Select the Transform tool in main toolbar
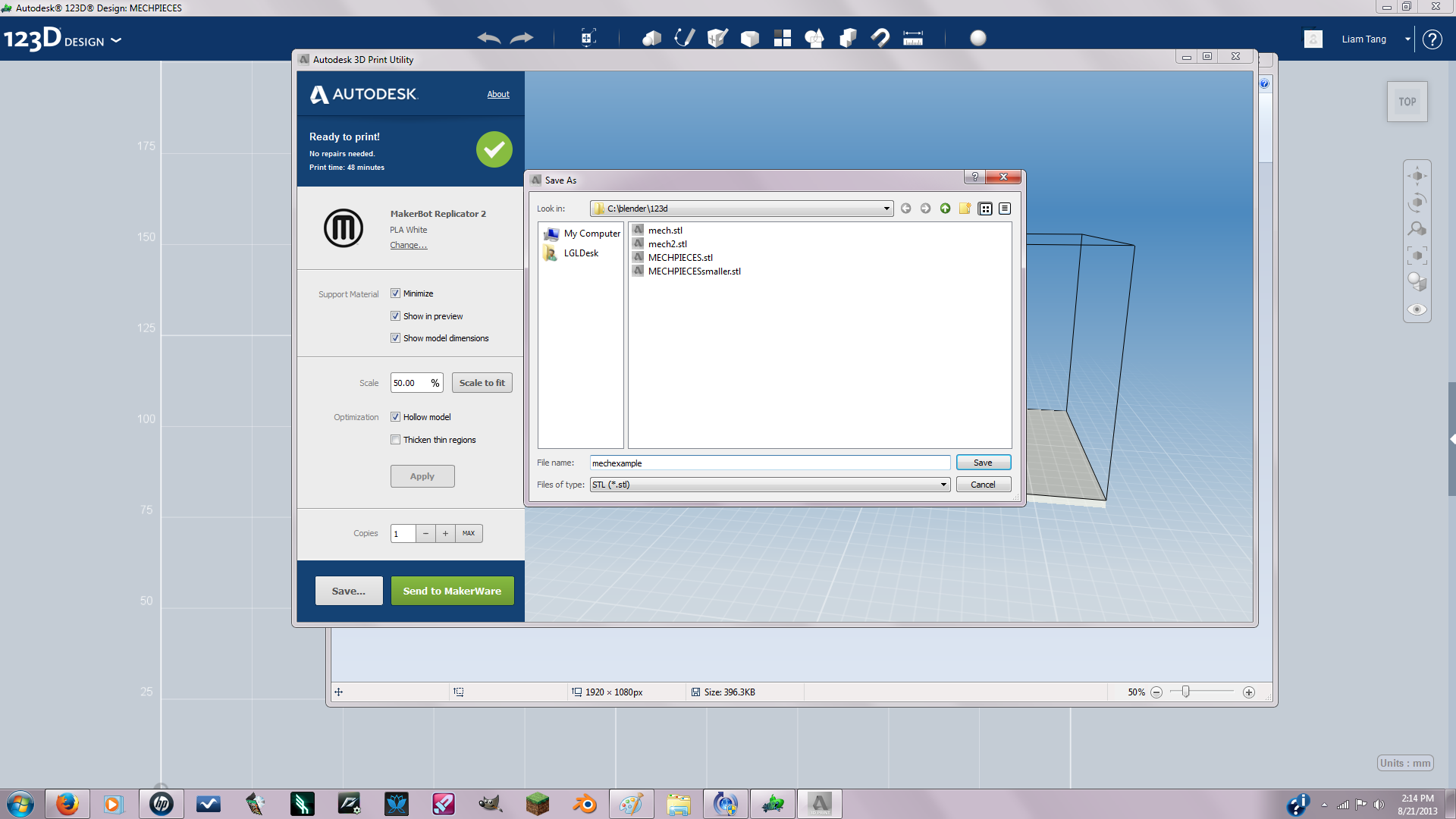The width and height of the screenshot is (1456, 819). tap(588, 38)
